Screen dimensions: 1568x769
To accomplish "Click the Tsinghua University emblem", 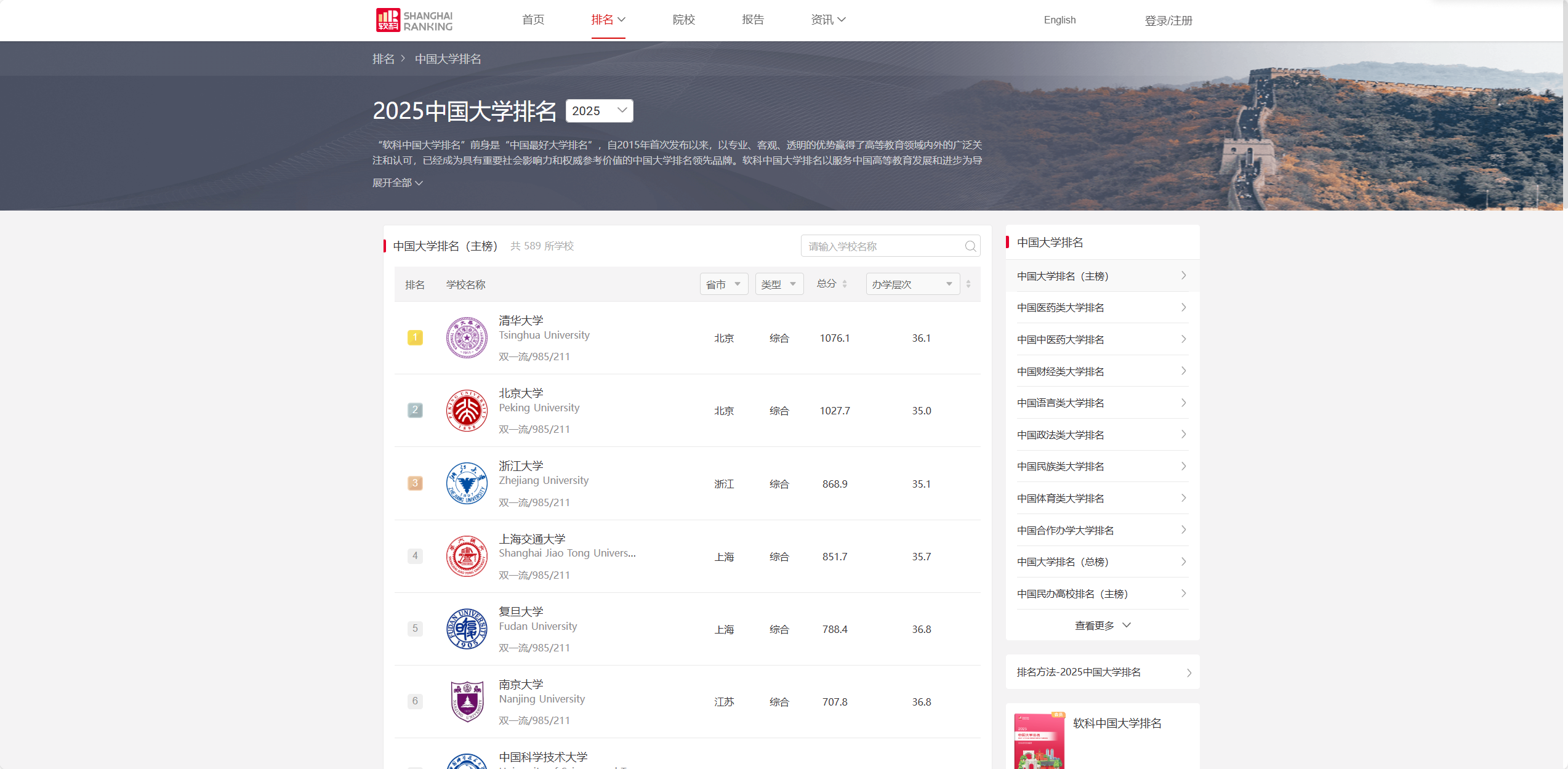I will 467,337.
